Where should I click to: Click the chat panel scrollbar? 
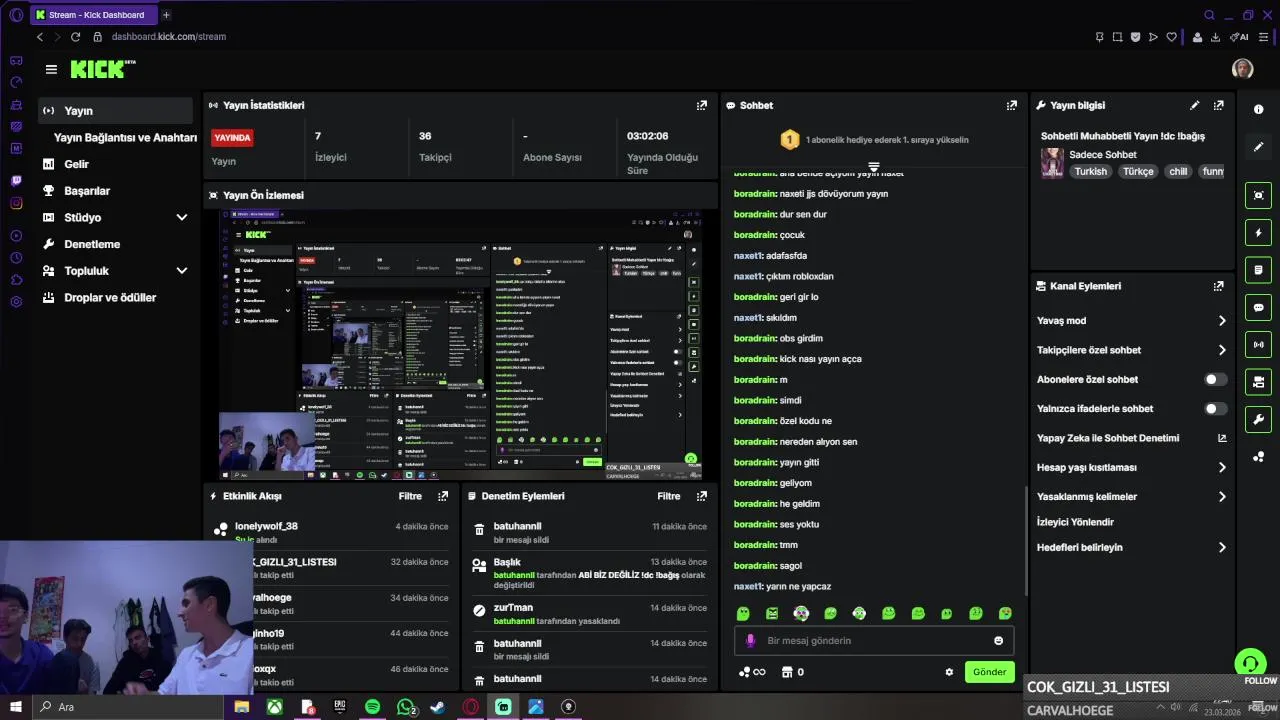coord(1026,540)
